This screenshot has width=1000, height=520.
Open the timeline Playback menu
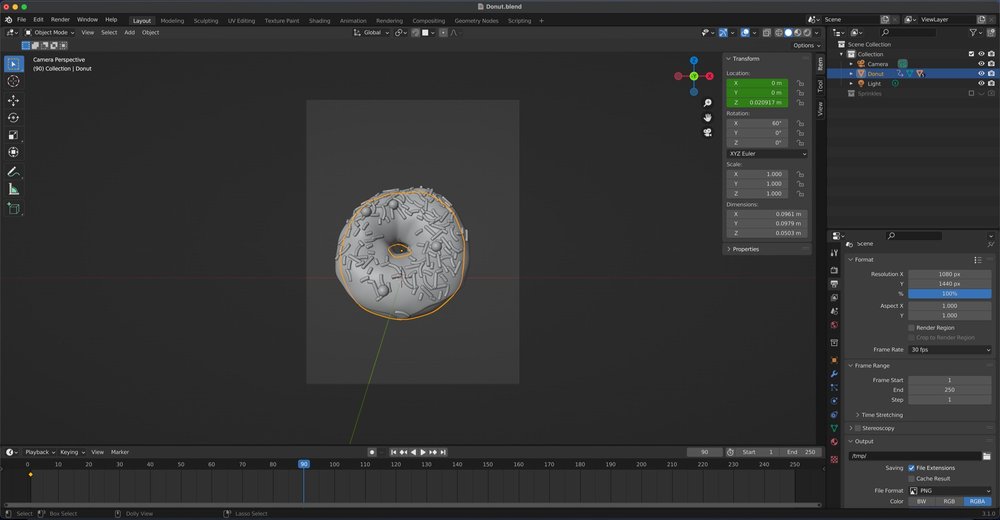(x=40, y=452)
